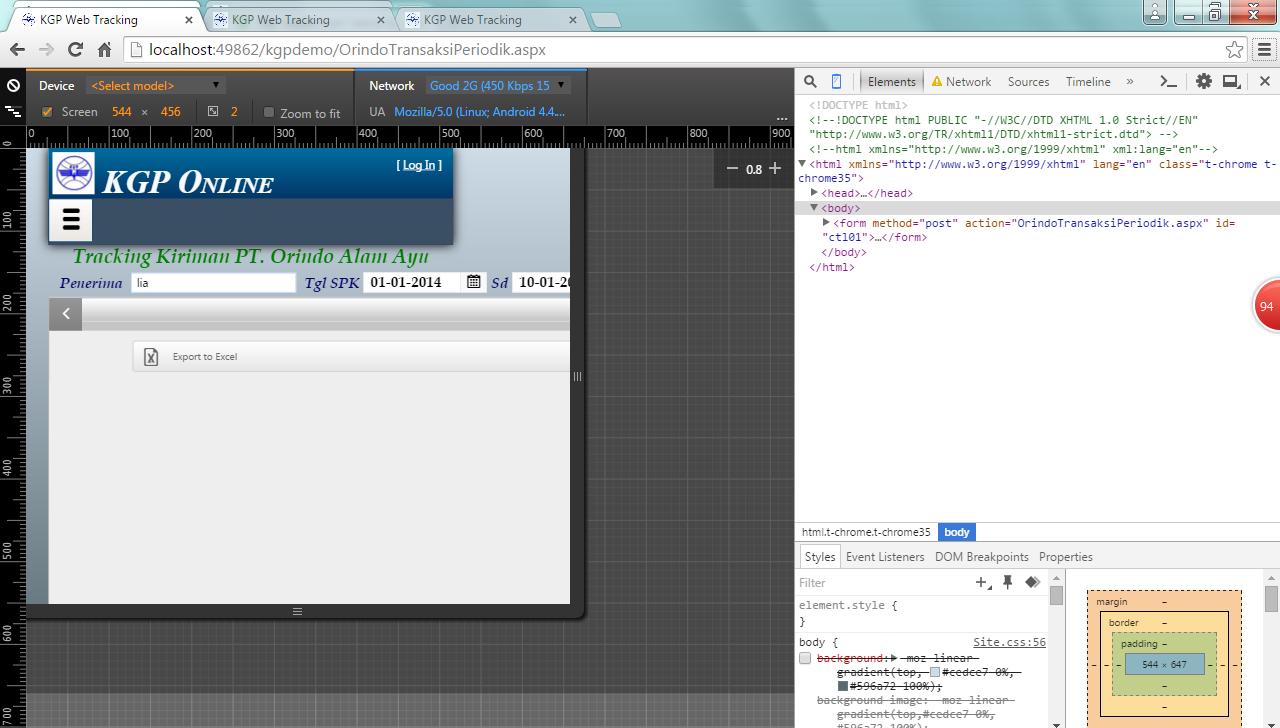Toggle the body background property checkbox
This screenshot has height=728, width=1280.
point(805,658)
